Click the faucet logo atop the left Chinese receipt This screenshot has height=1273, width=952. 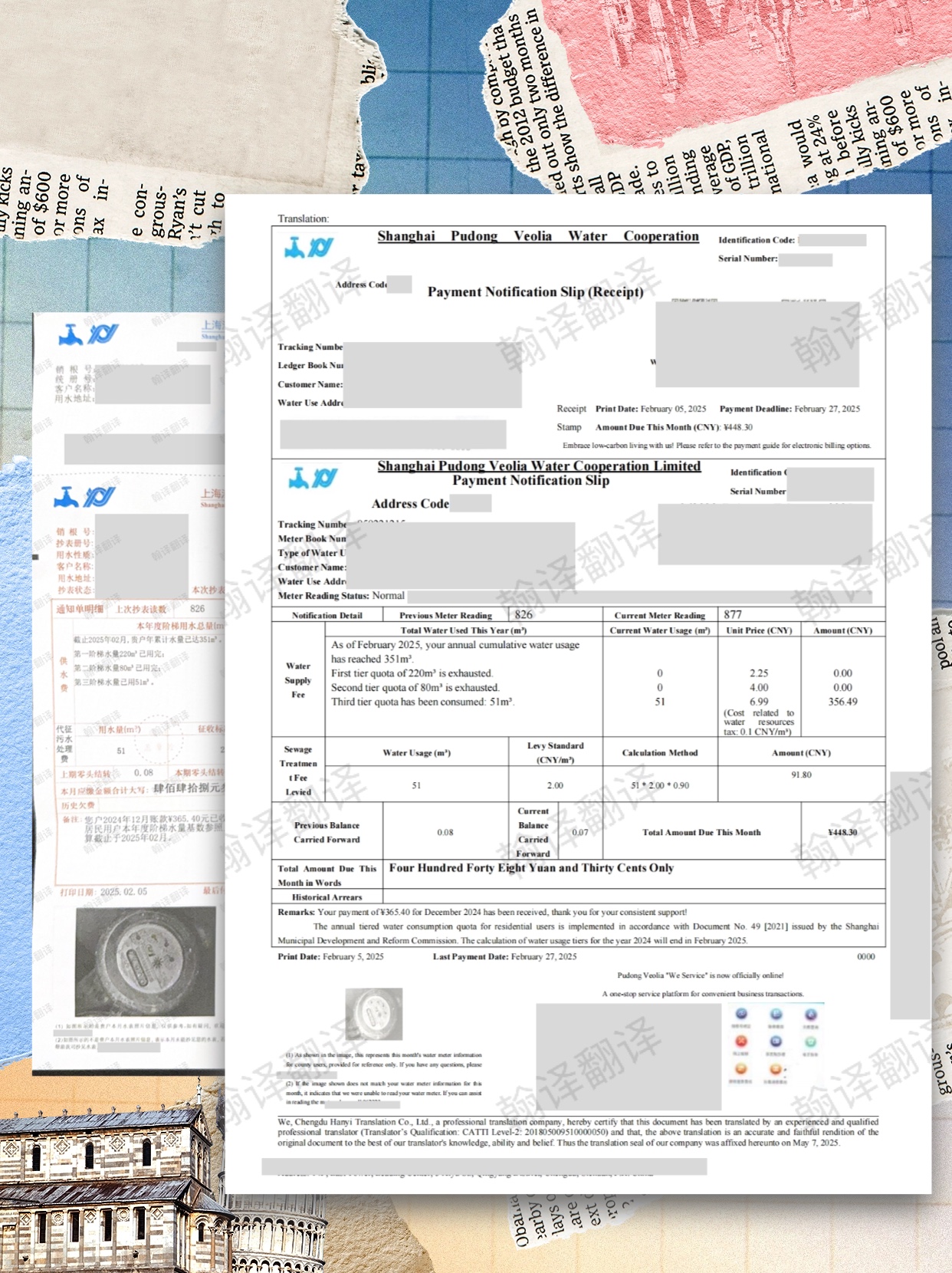(x=88, y=334)
